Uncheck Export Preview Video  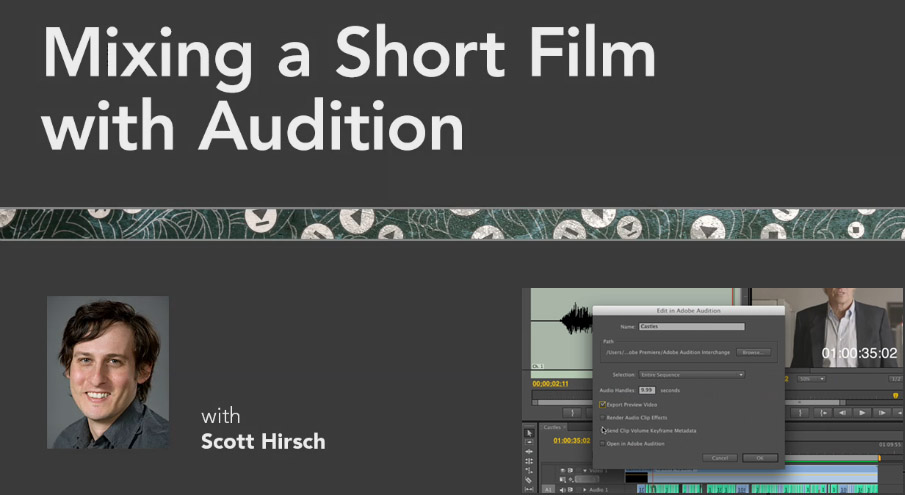coord(603,404)
